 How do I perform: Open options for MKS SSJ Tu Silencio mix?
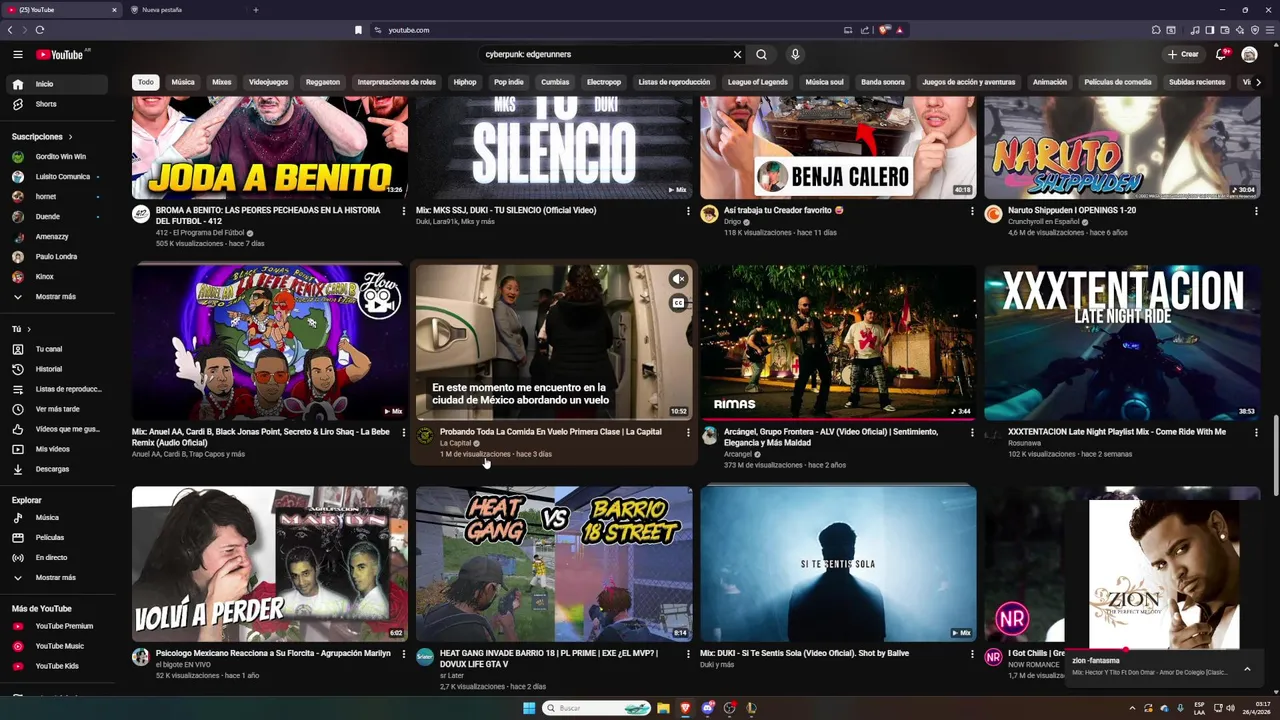[x=688, y=211]
